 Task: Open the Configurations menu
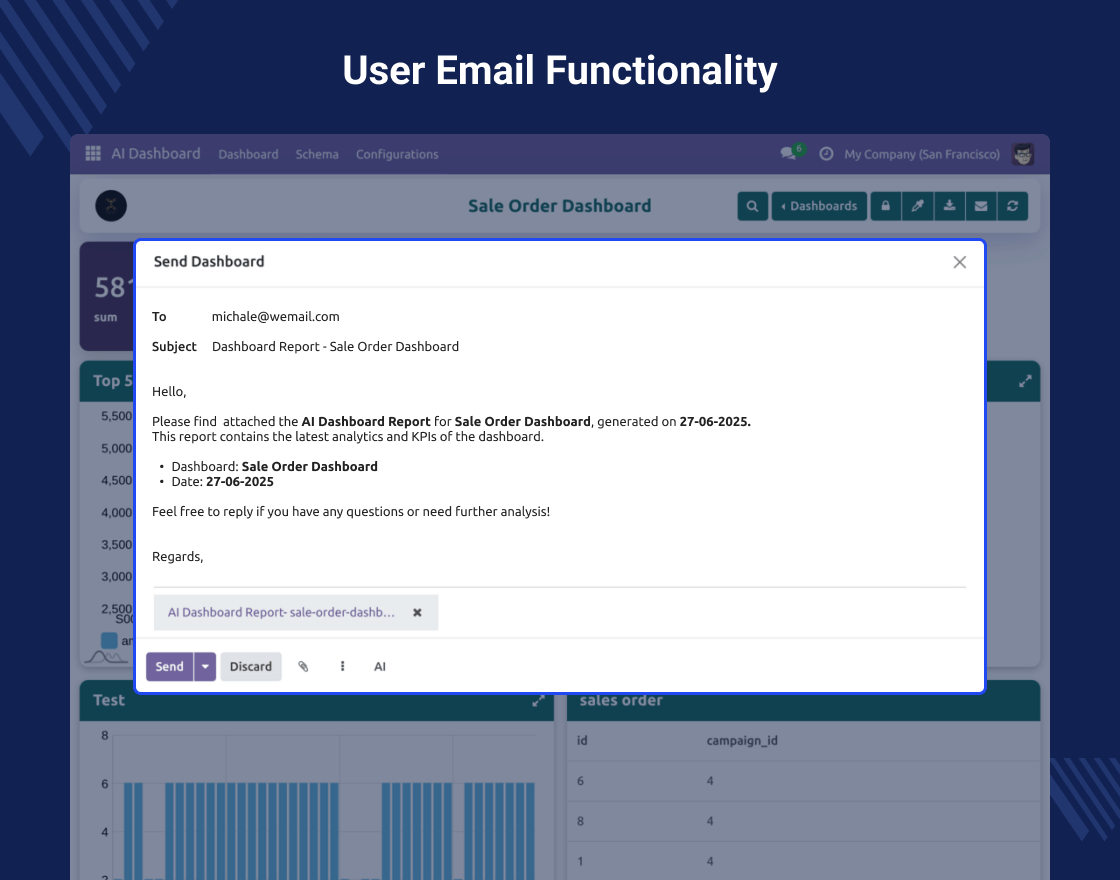click(397, 154)
